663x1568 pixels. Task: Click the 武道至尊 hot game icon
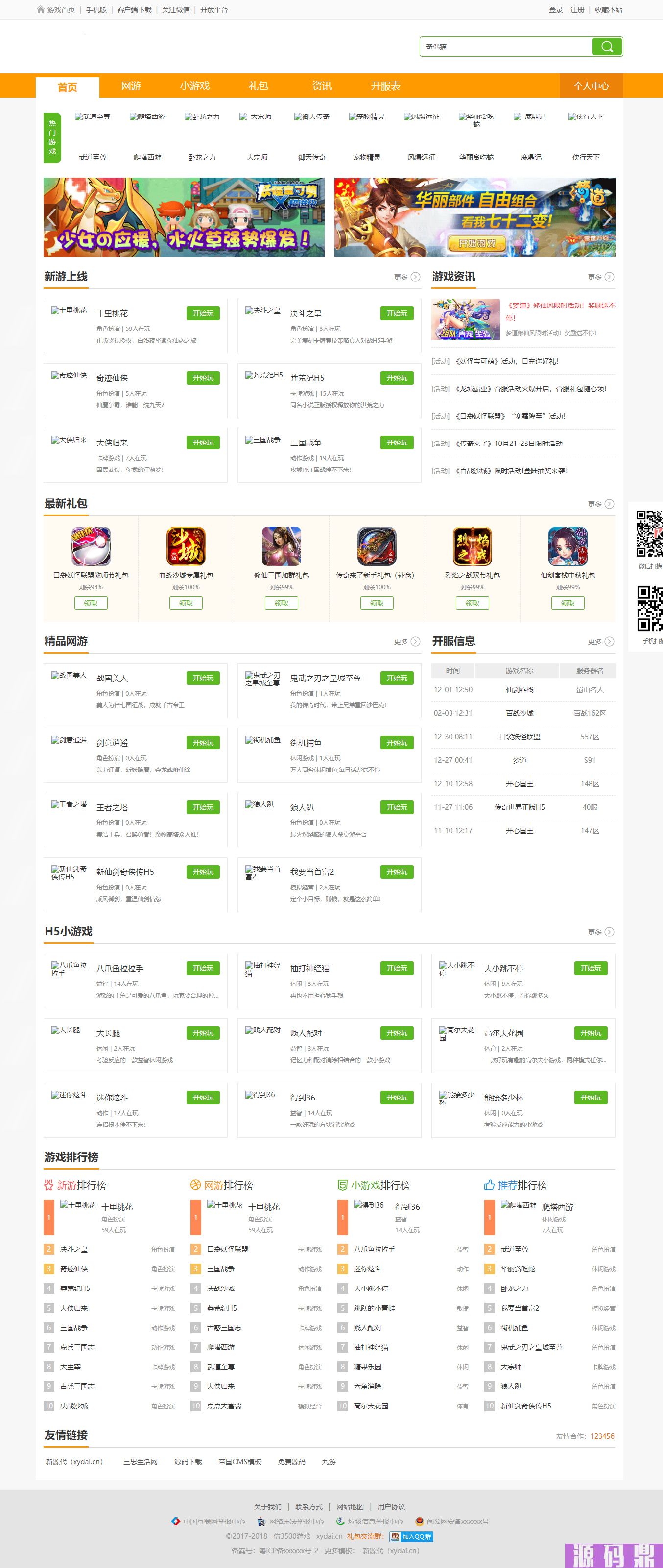(93, 116)
